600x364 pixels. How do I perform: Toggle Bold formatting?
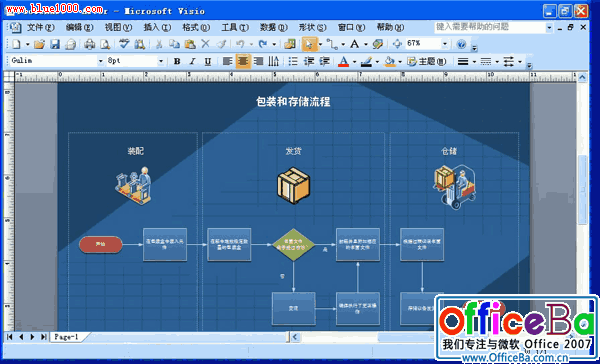177,61
